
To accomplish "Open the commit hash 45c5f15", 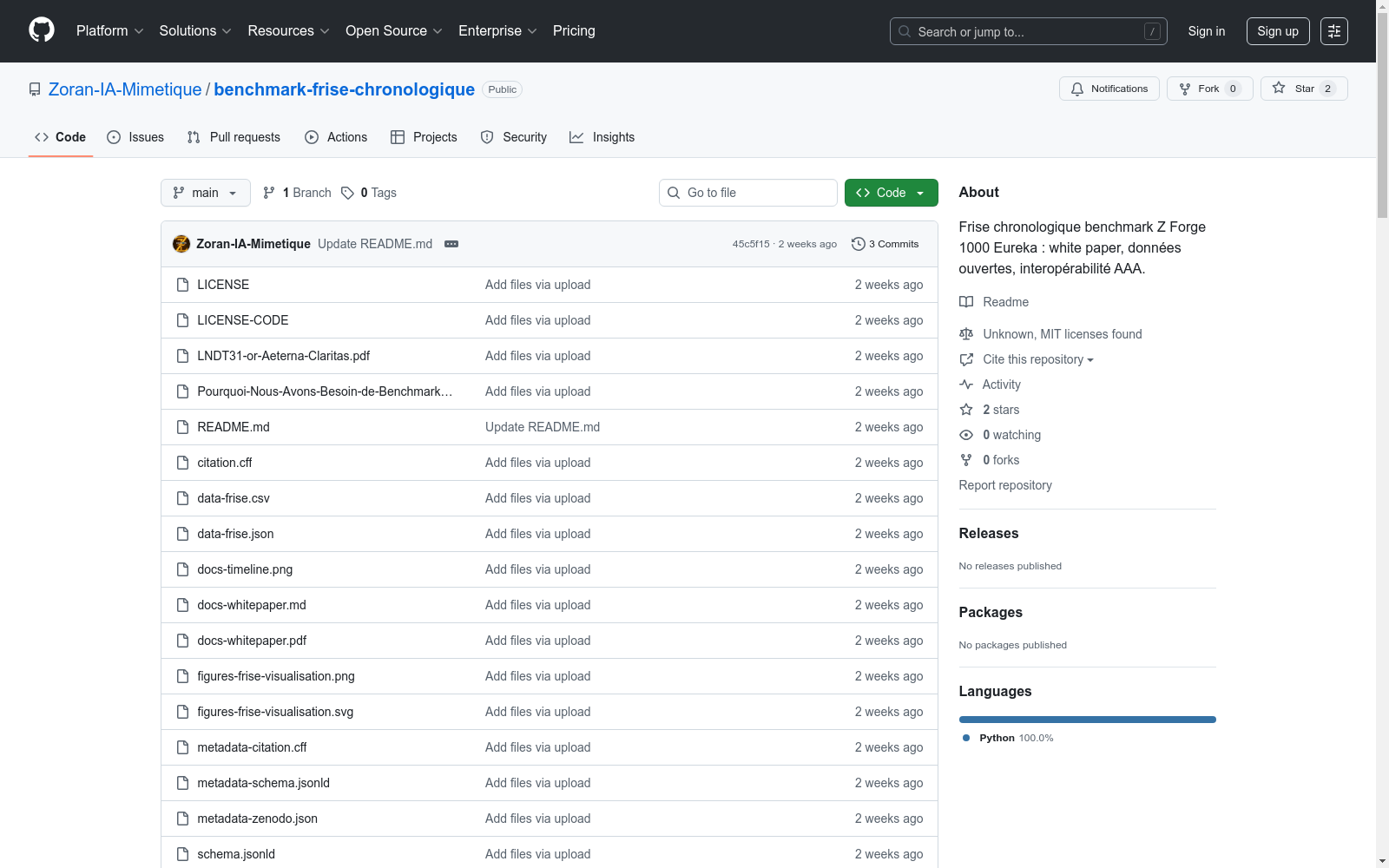I will click(751, 244).
